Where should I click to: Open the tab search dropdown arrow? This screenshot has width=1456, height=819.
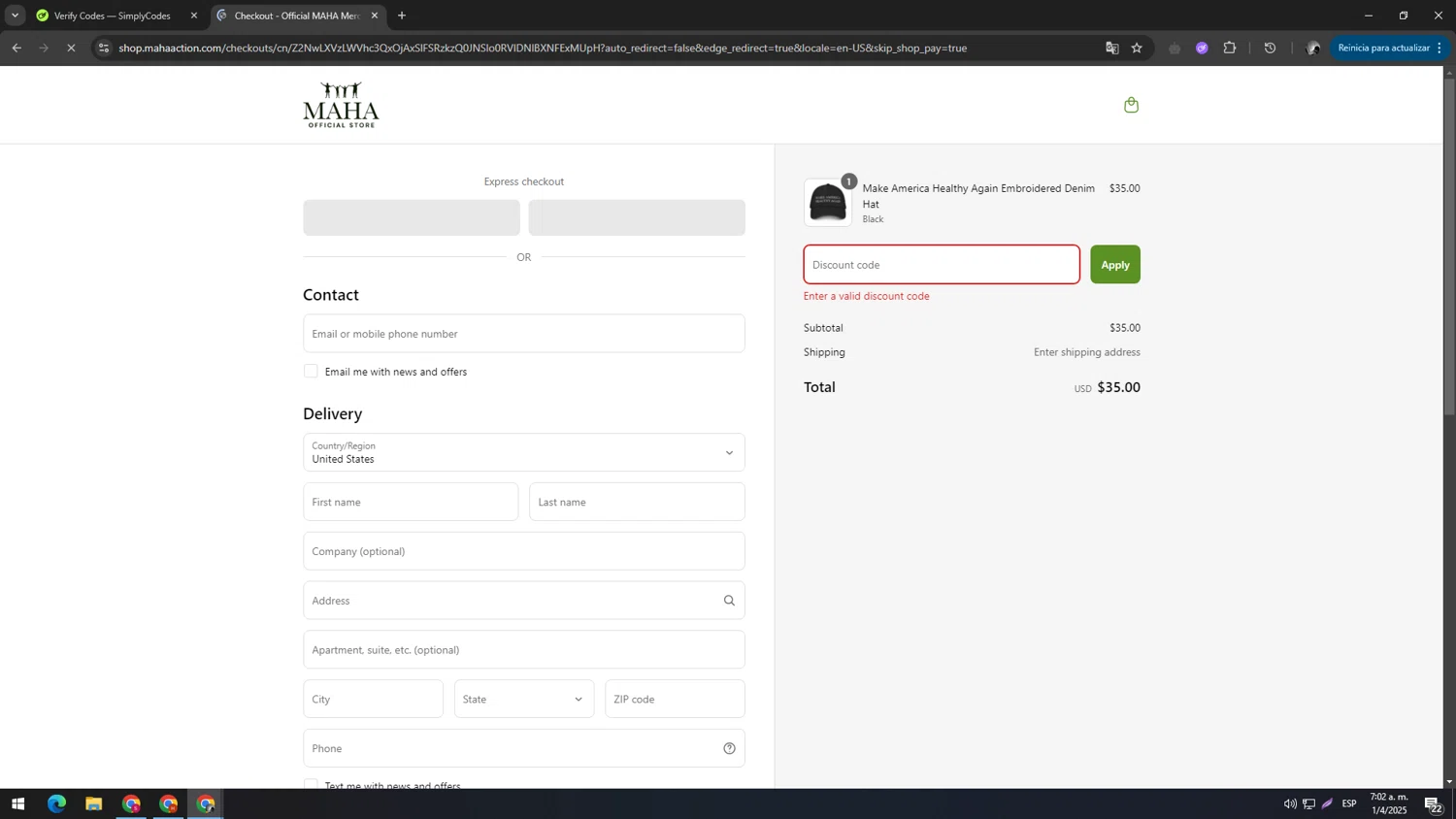click(15, 16)
